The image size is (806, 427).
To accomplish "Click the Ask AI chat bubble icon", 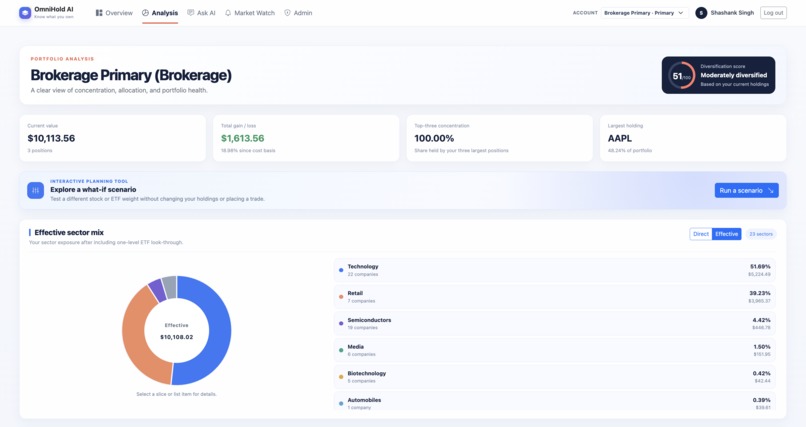I will 191,13.
